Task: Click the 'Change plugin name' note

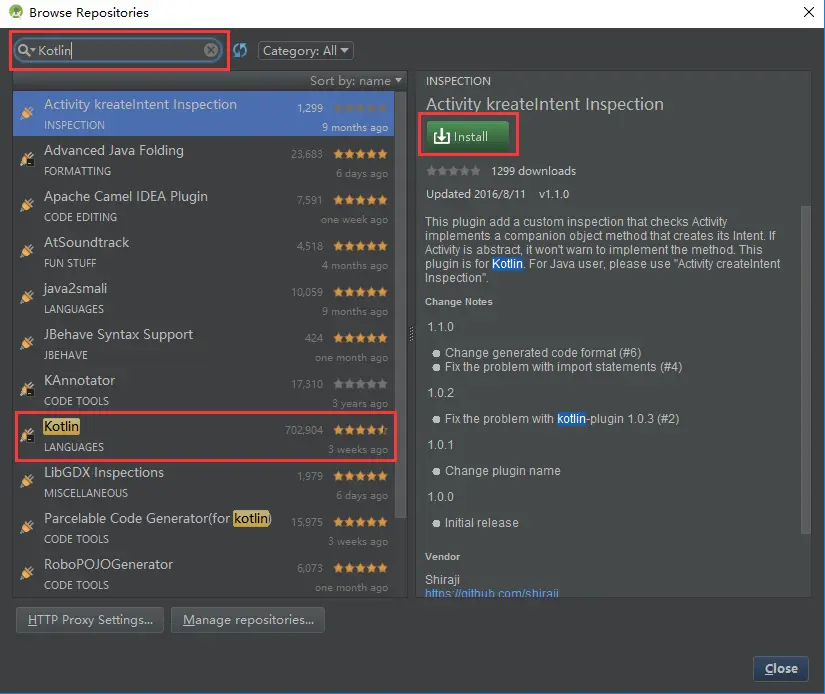Action: [502, 470]
